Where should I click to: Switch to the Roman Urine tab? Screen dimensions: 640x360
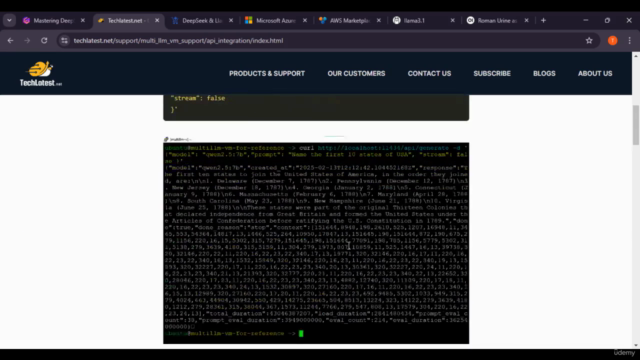(x=497, y=20)
